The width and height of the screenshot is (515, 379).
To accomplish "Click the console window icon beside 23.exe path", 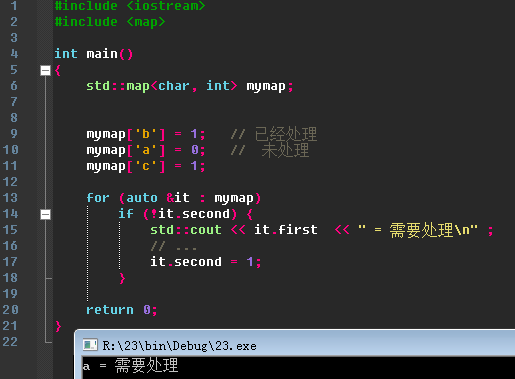I will pos(90,345).
